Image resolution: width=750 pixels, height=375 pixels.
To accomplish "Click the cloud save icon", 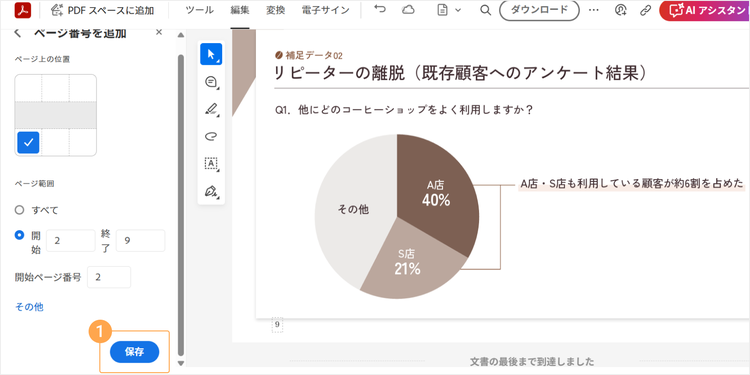I will (x=408, y=10).
